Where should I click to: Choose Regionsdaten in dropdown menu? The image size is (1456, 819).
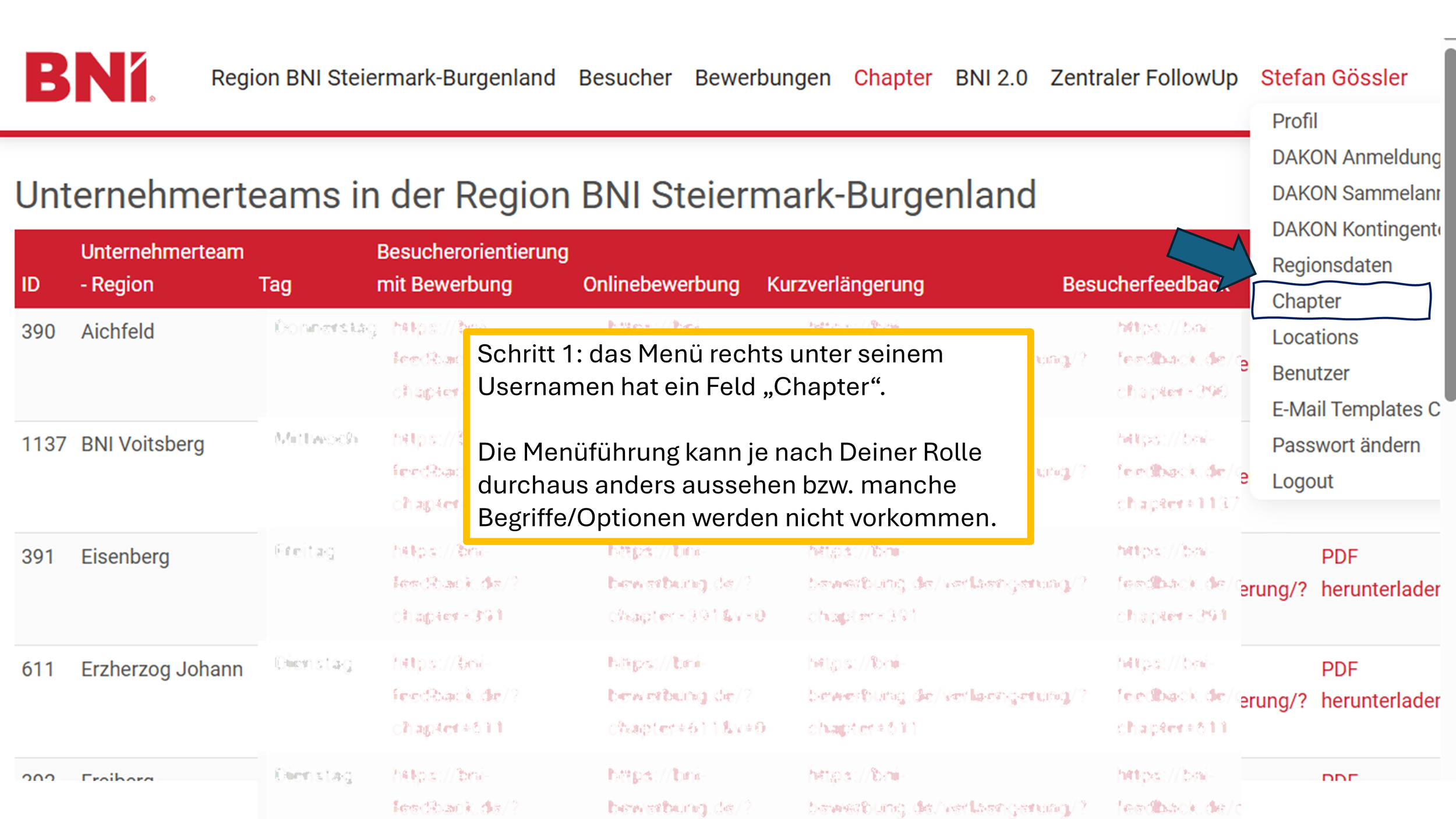pos(1331,265)
